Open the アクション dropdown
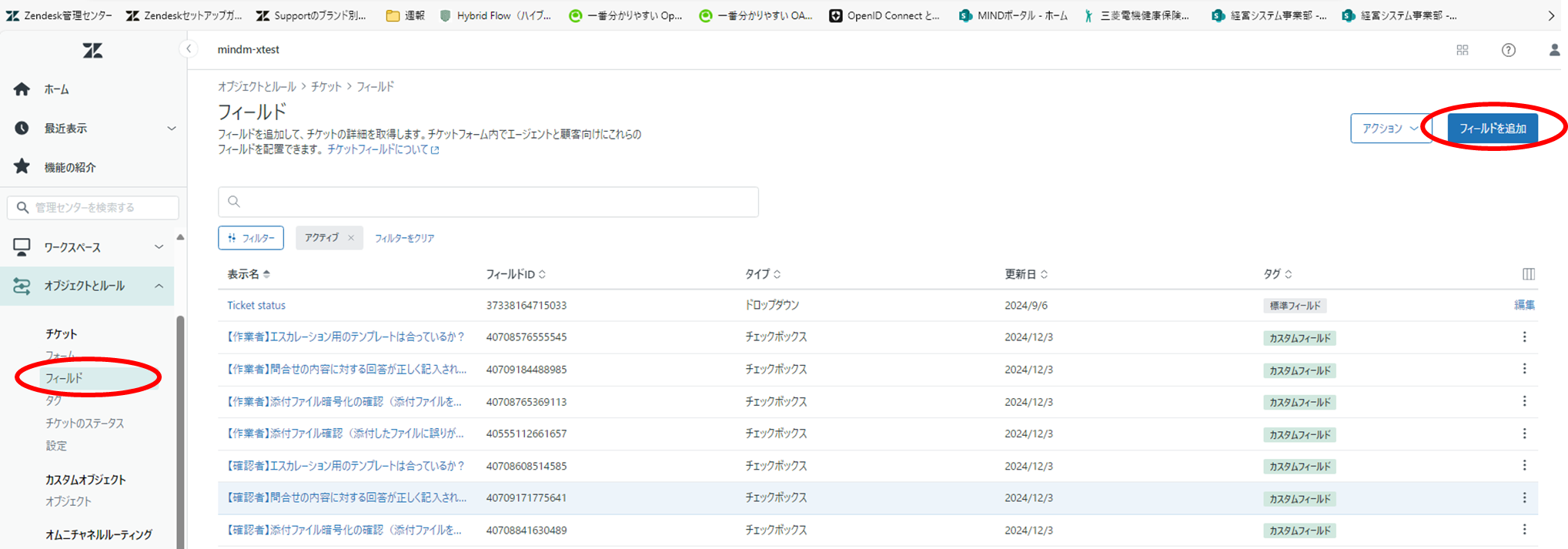Viewport: 1568px width, 549px height. (1389, 129)
